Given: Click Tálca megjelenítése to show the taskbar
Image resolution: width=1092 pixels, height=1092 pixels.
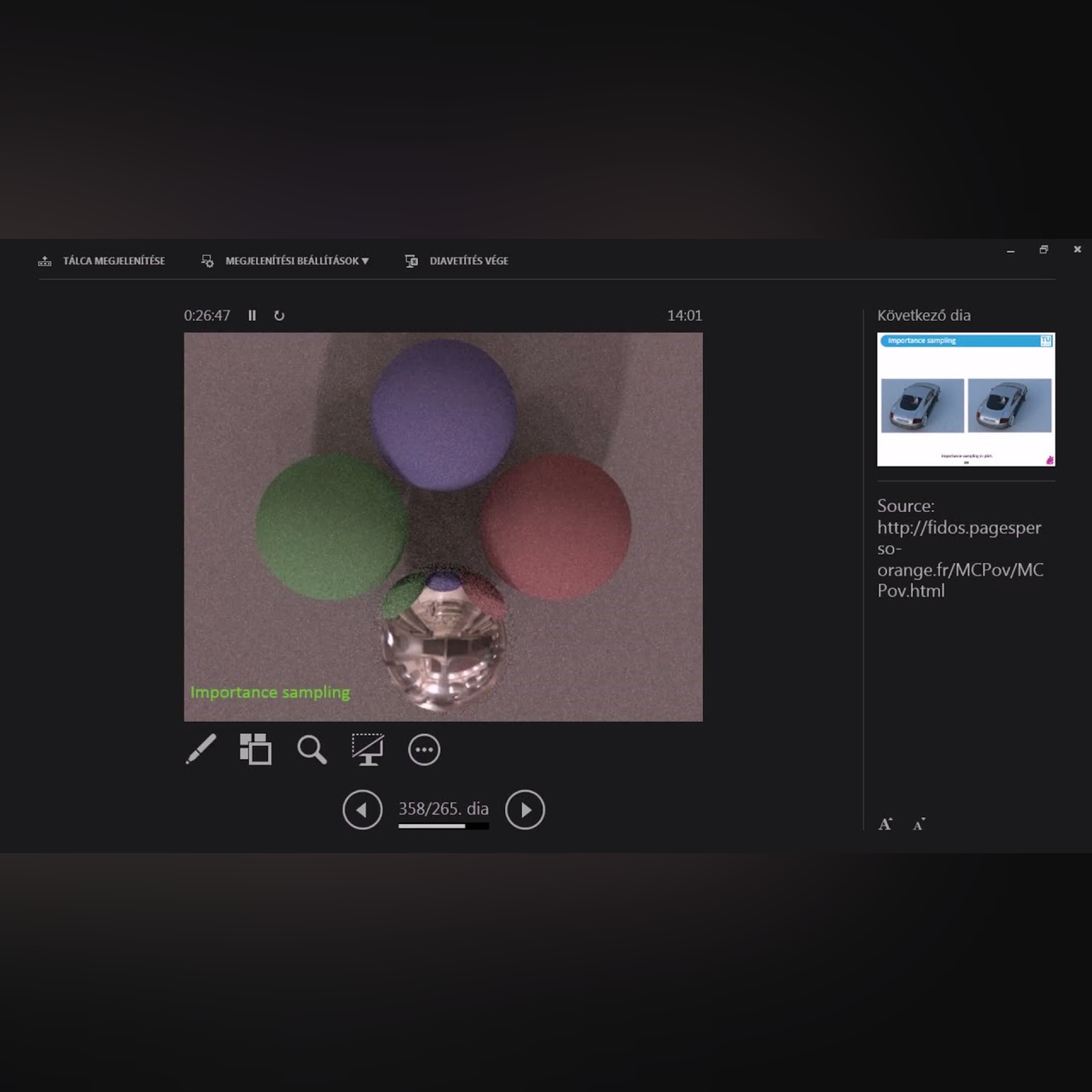Looking at the screenshot, I should pyautogui.click(x=114, y=261).
